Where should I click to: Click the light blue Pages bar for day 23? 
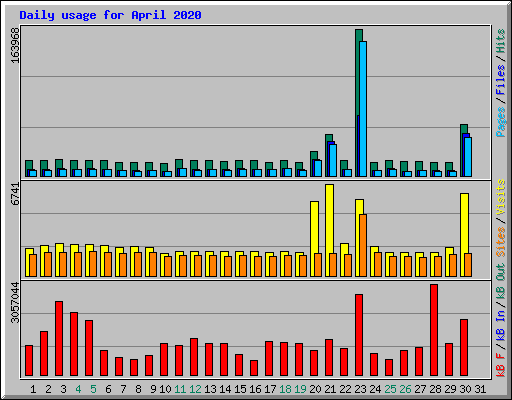click(x=363, y=109)
